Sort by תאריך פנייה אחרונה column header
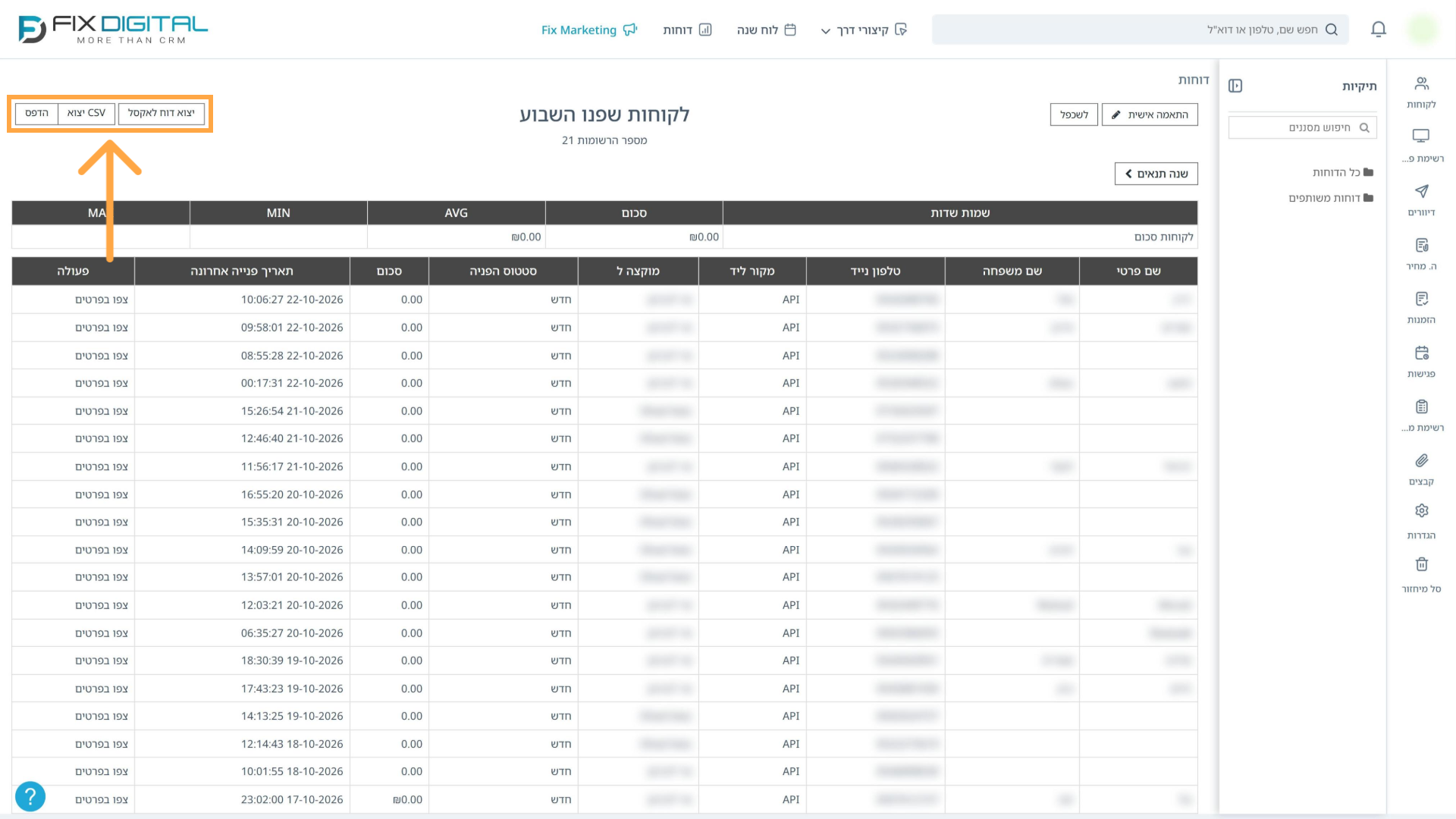 pos(242,271)
